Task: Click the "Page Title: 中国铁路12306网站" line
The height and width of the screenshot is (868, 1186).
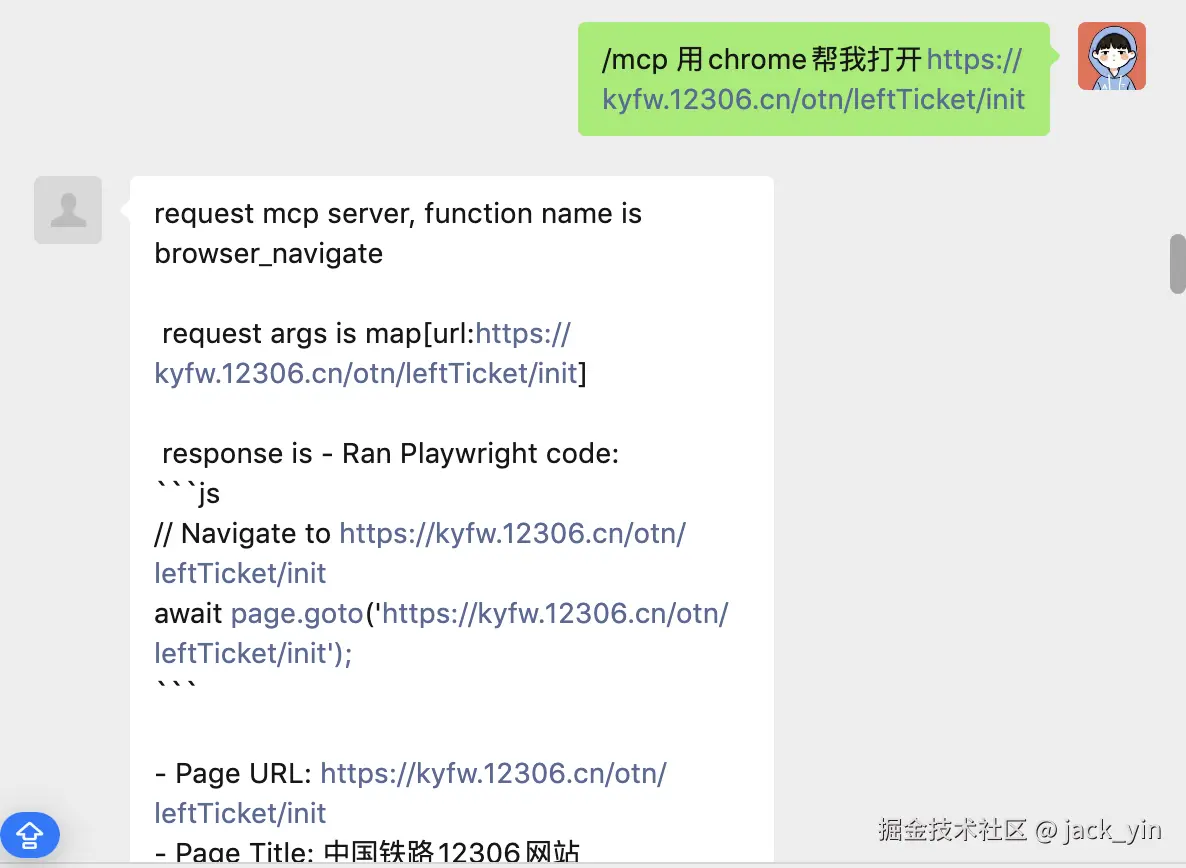Action: coord(367,853)
